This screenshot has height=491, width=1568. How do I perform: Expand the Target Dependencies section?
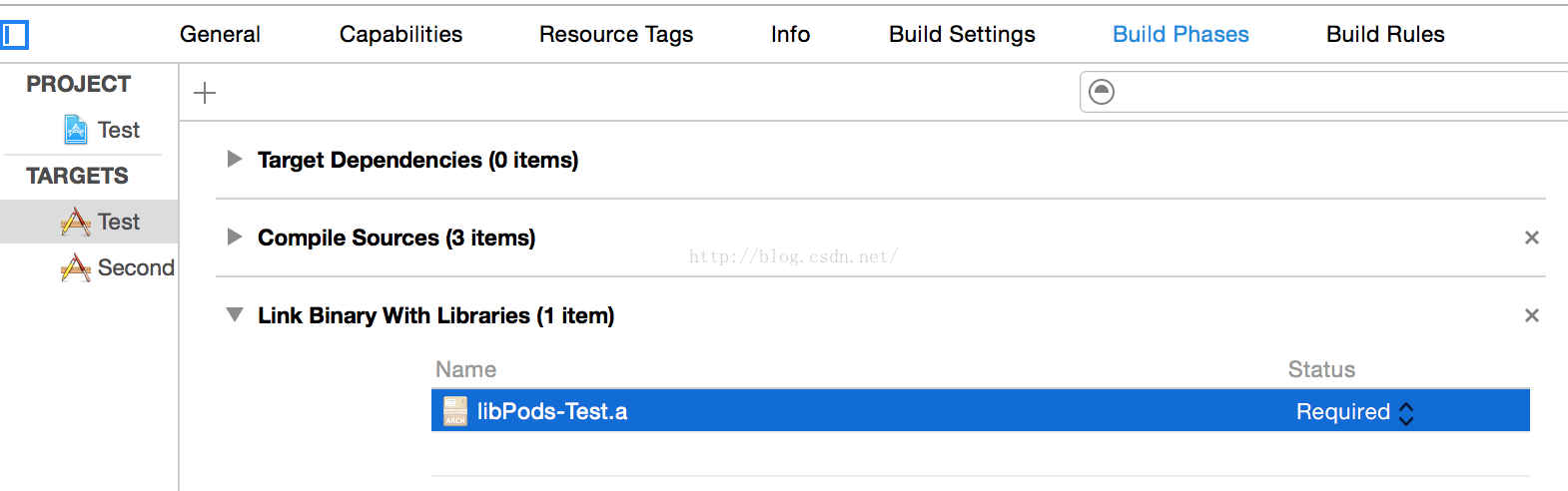[x=235, y=160]
